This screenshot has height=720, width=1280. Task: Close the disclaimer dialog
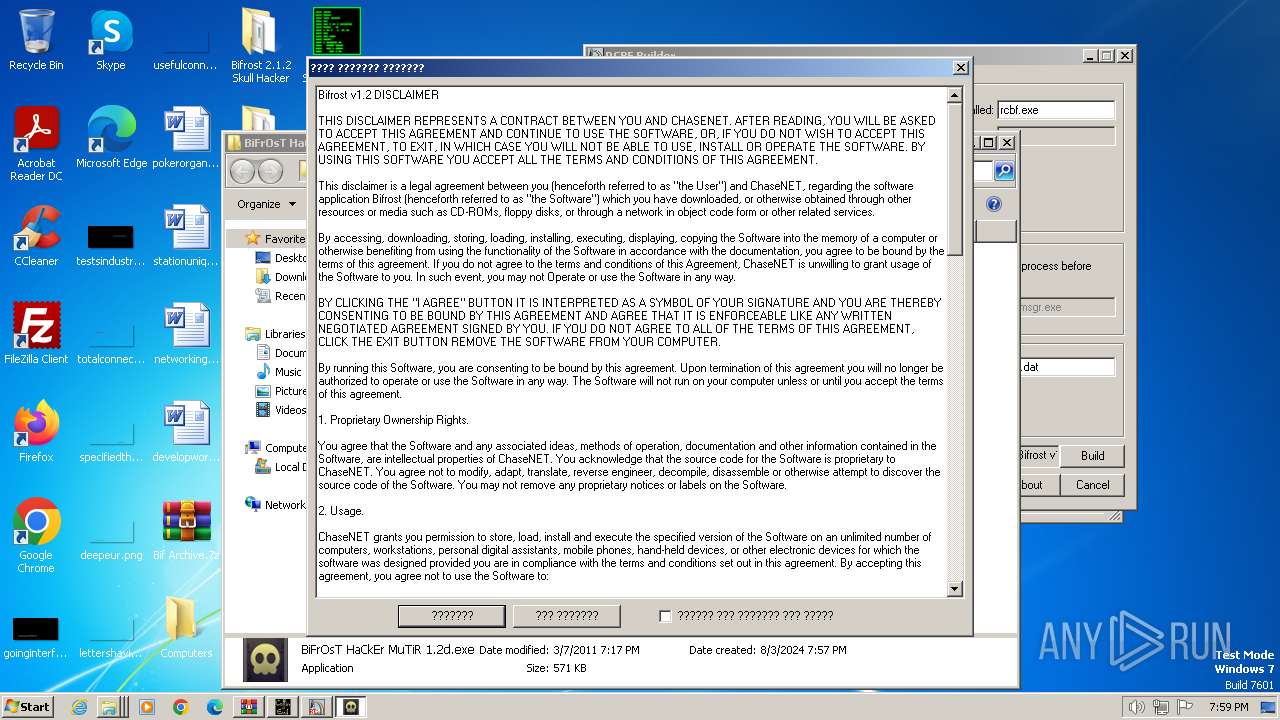pos(960,68)
